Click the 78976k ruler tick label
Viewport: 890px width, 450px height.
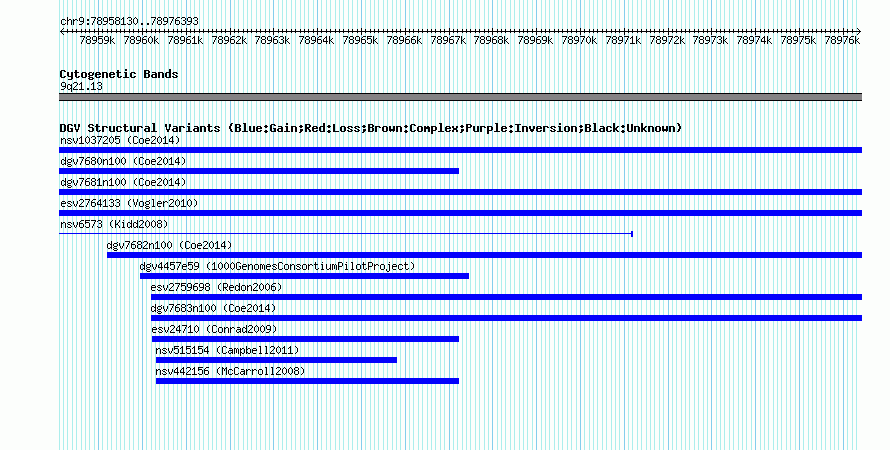842,40
